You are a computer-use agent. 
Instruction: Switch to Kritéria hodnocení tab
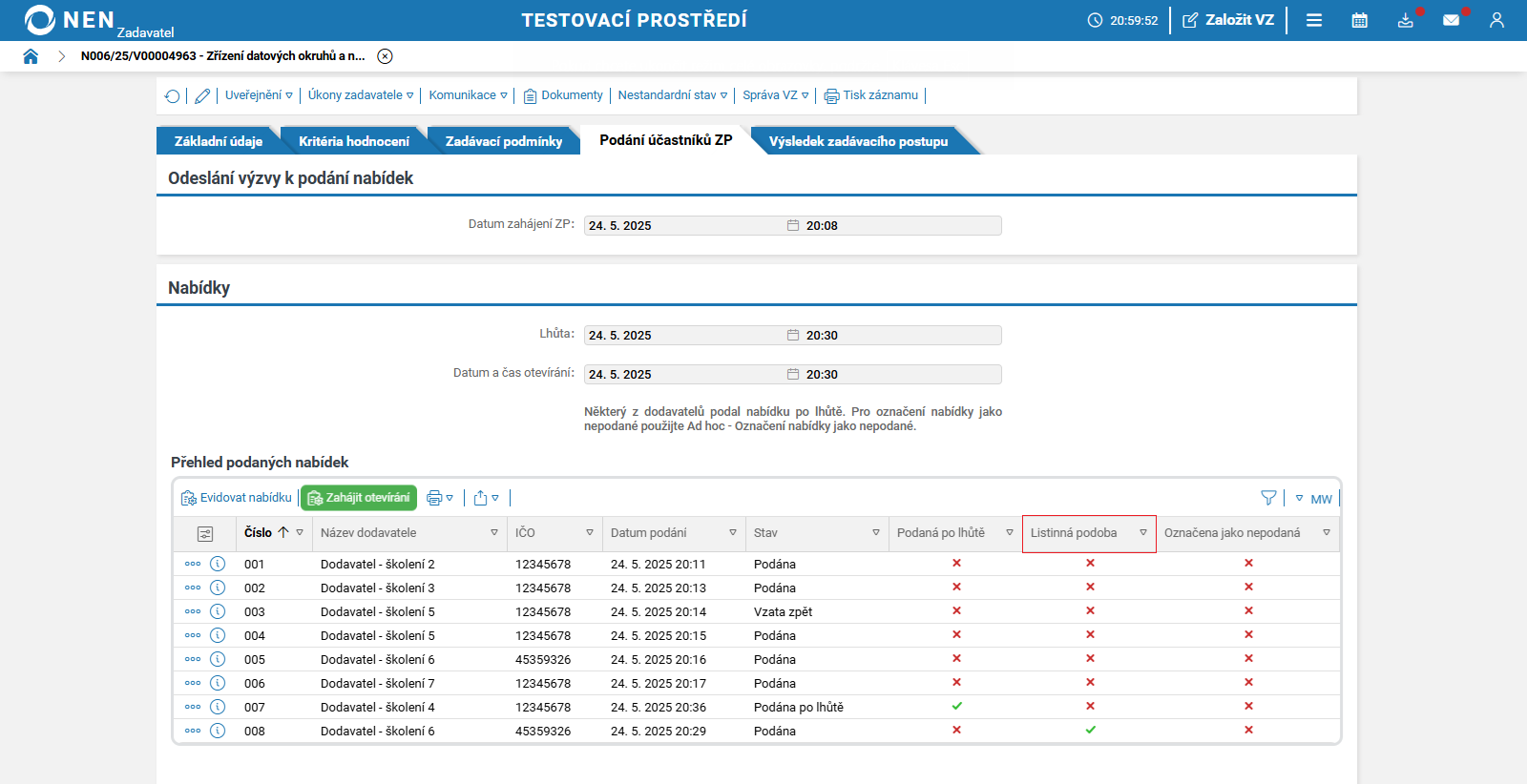pos(354,141)
